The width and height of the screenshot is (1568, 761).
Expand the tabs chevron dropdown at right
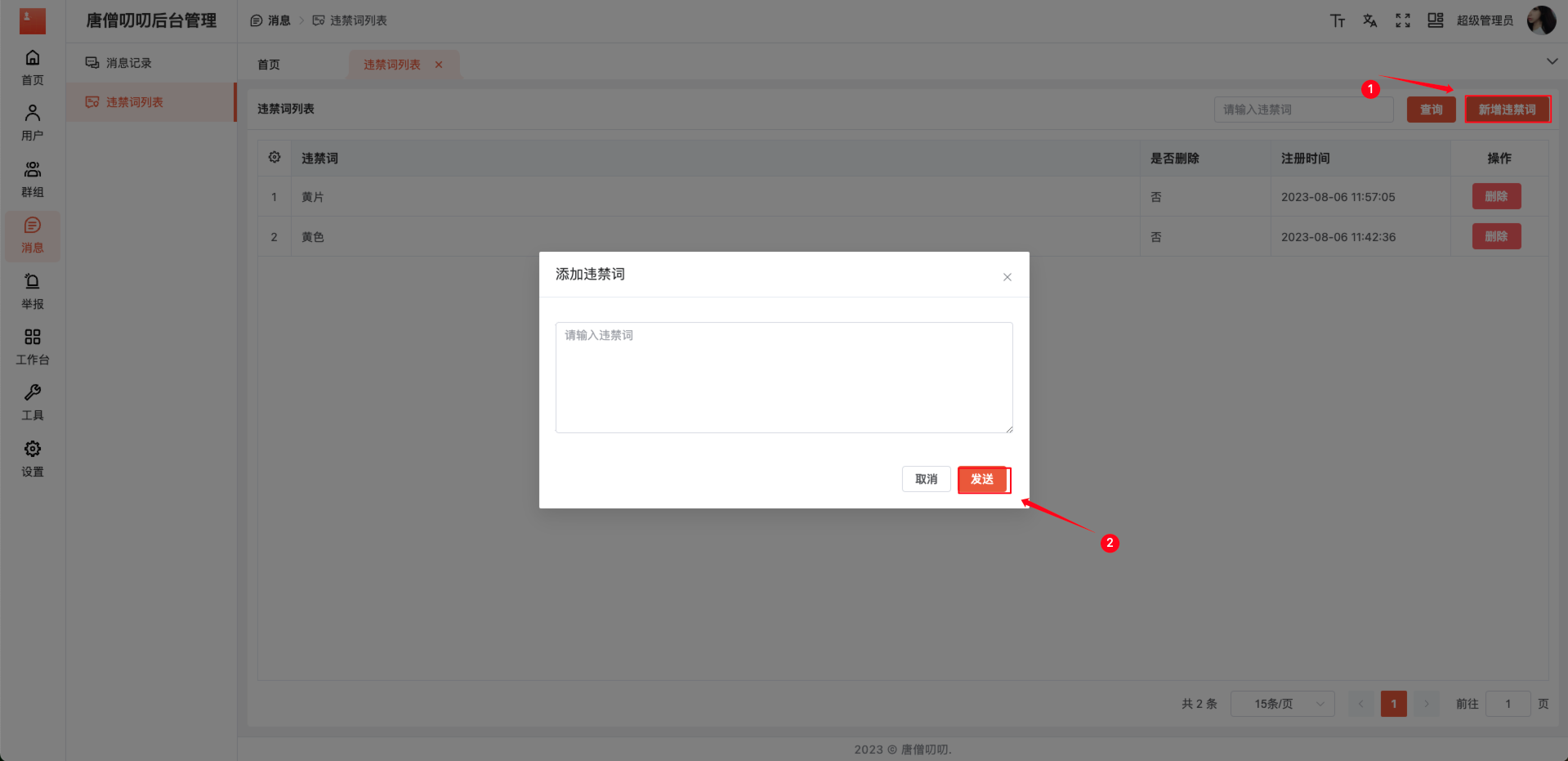[x=1552, y=61]
